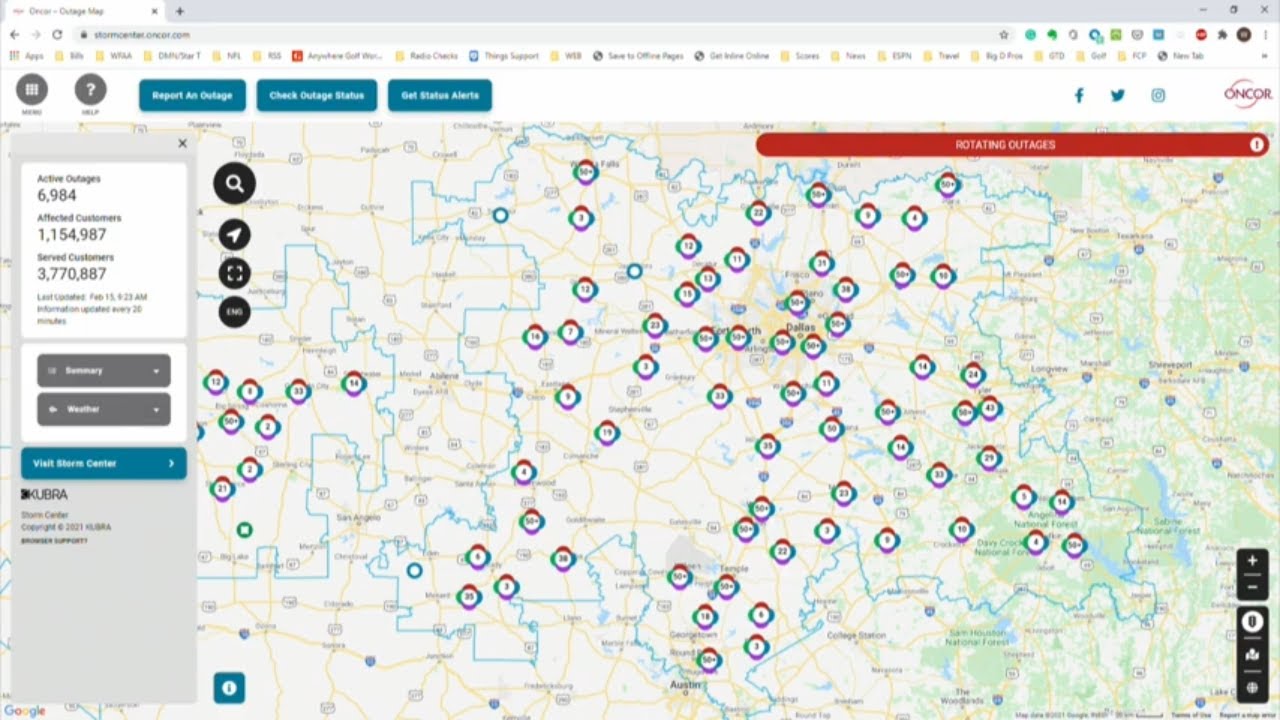Open the Apps shortcut in bookmarks bar
This screenshot has height=720, width=1280.
tap(27, 56)
